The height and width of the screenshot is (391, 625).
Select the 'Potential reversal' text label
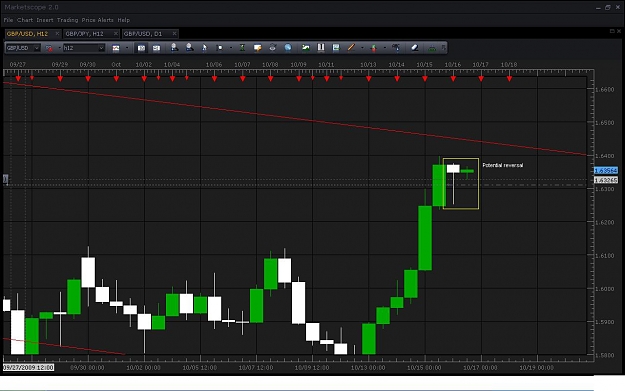tap(503, 165)
